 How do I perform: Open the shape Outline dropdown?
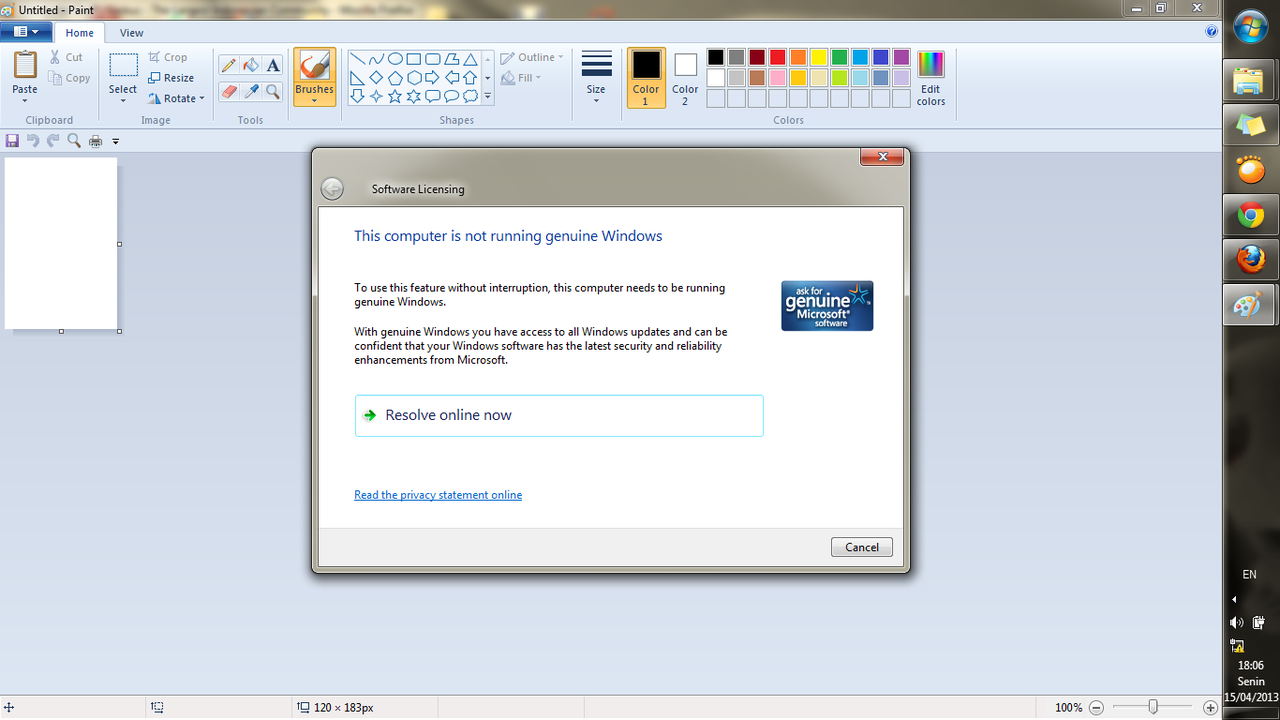533,57
